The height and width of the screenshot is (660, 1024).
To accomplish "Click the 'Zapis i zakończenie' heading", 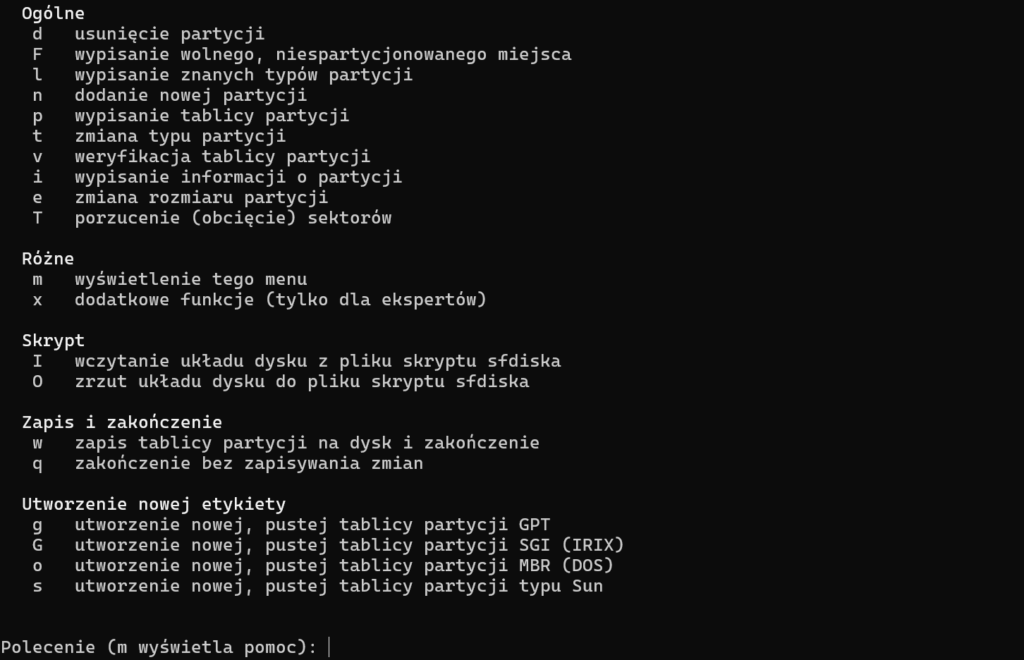I will click(122, 422).
